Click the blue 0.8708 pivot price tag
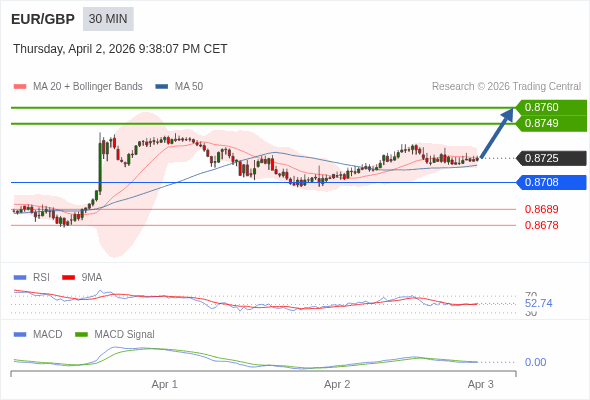 point(552,182)
